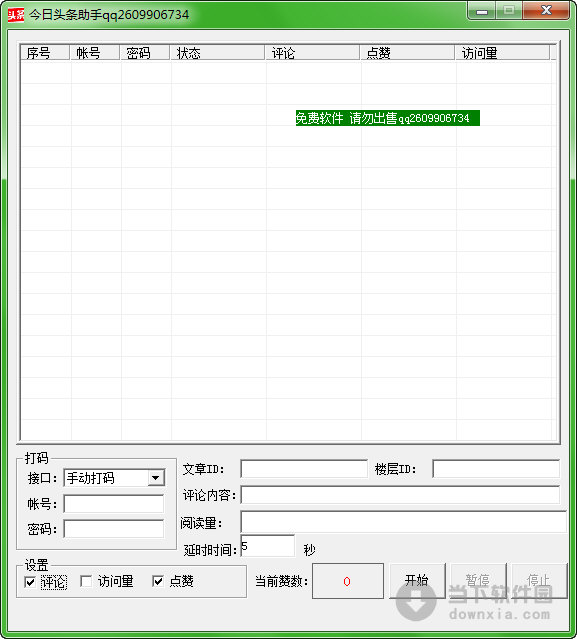
Task: Click the 帐号 column header
Action: pyautogui.click(x=95, y=53)
